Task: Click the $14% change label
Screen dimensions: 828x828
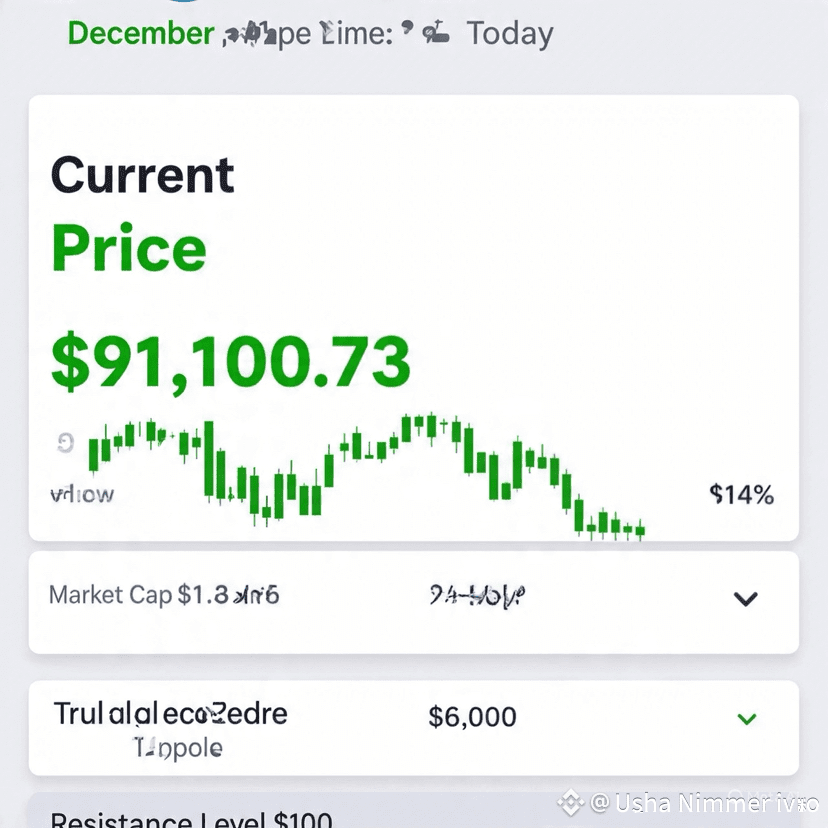Action: (x=741, y=494)
